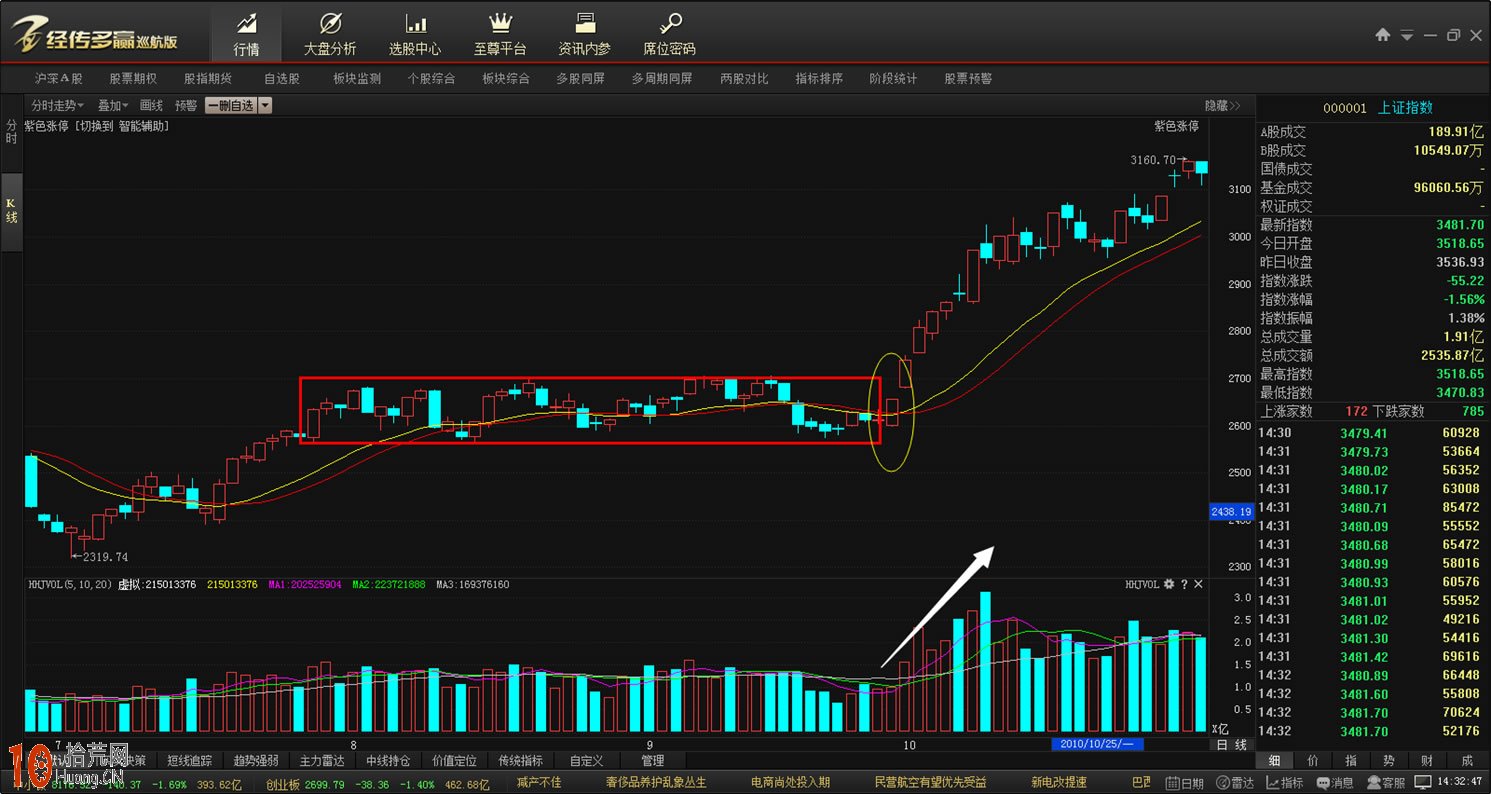Image resolution: width=1491 pixels, height=794 pixels.
Task: Select the 主力雷达 indicator tab
Action: 323,761
